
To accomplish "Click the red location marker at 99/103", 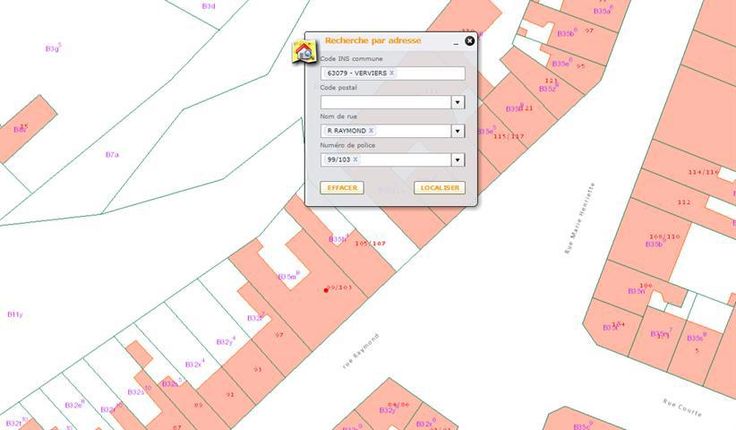I will click(x=326, y=290).
